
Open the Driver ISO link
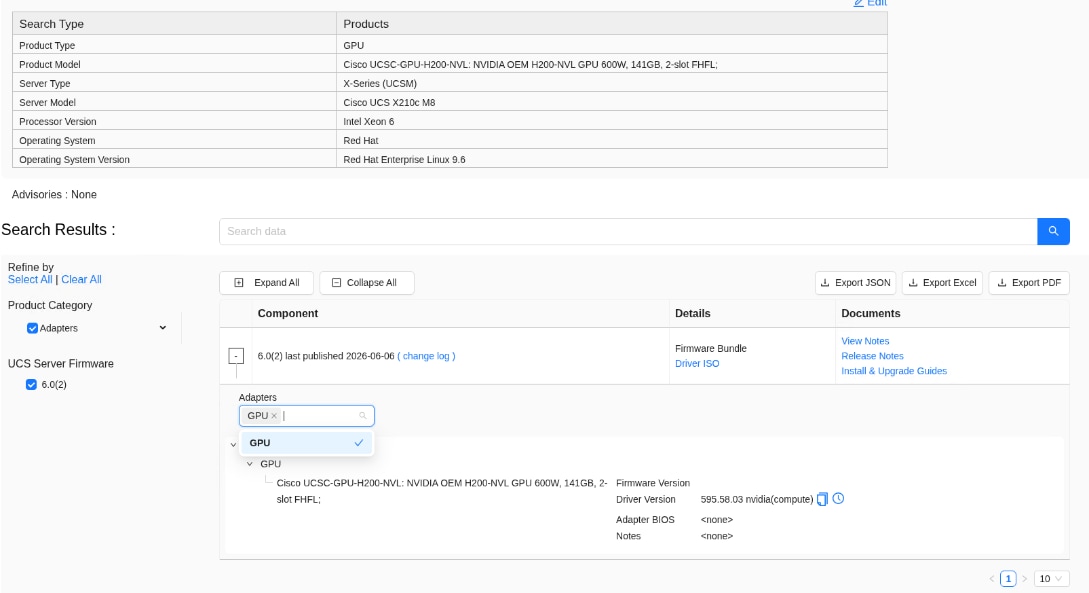click(x=697, y=364)
